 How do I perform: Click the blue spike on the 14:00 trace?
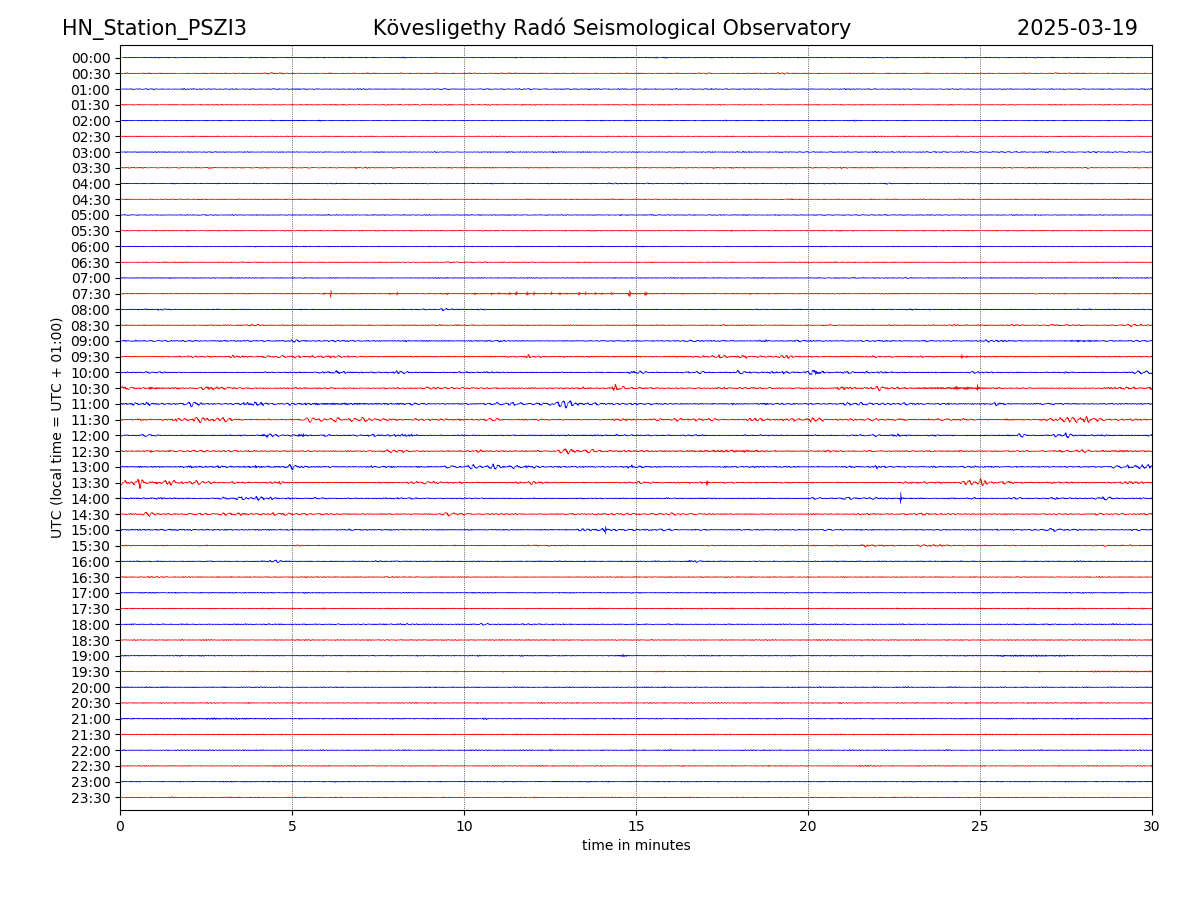tap(900, 498)
